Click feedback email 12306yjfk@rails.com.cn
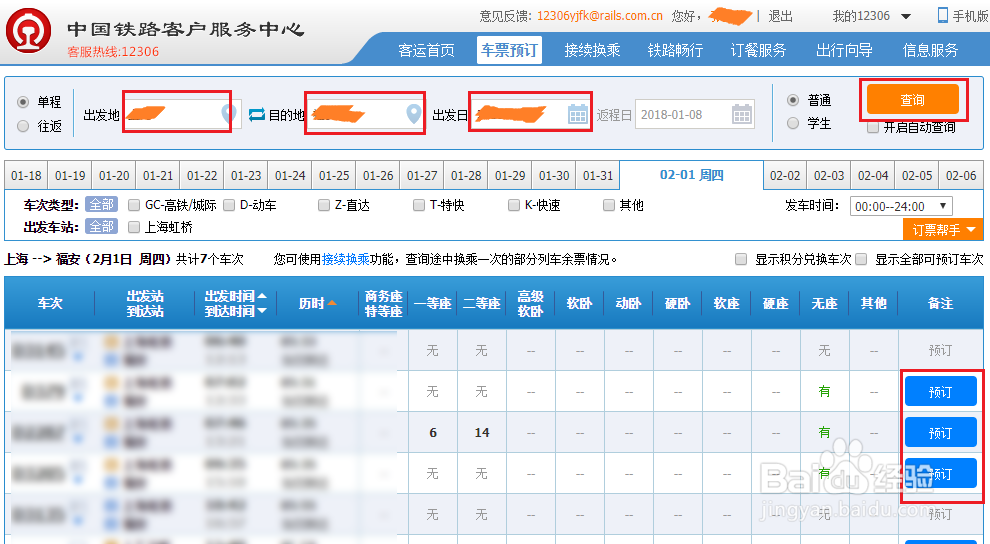Screen dimensions: 990x544 pos(600,16)
